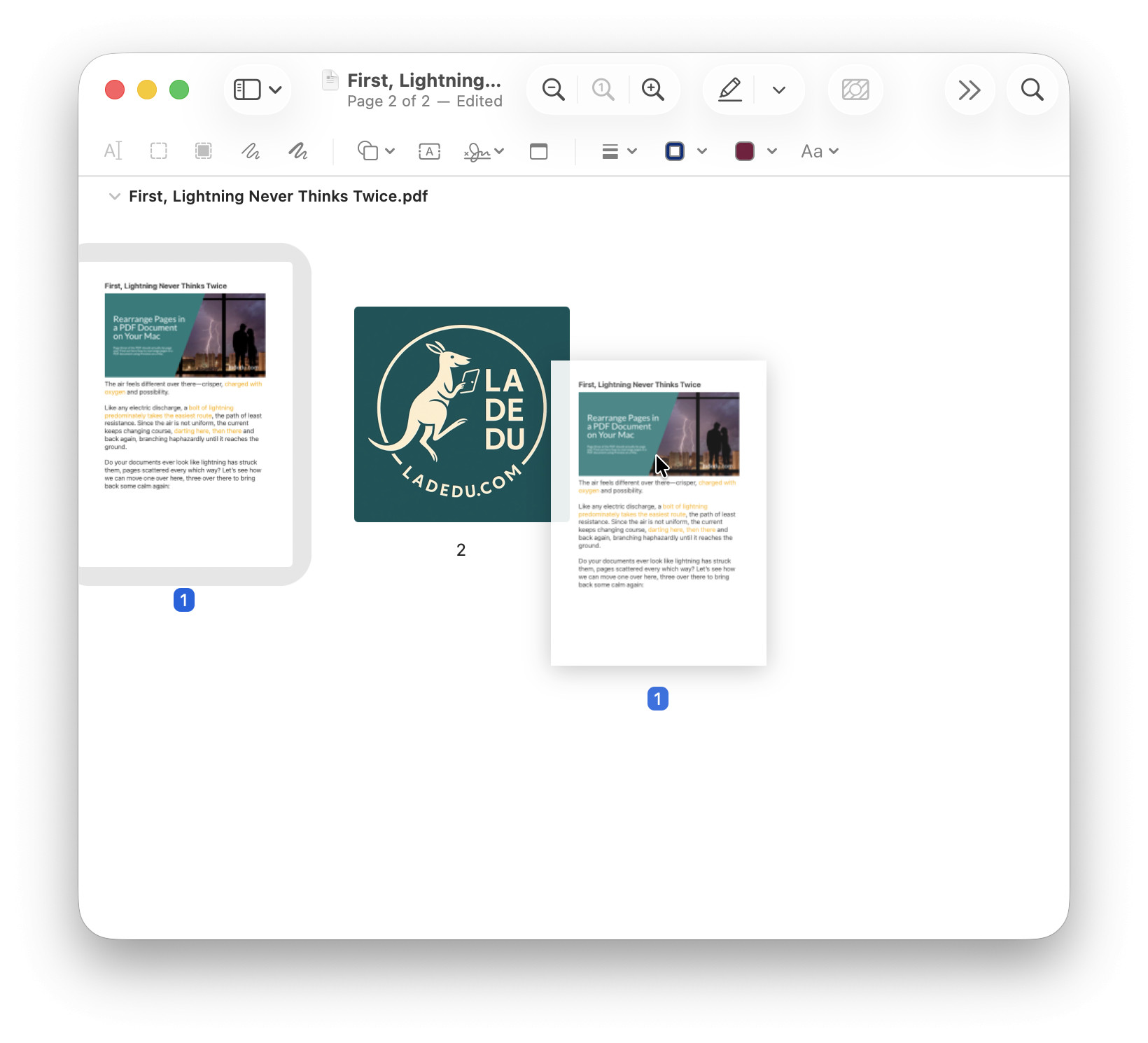Click the maroon Fill Color swatch
The image size is (1148, 1043).
(x=745, y=151)
